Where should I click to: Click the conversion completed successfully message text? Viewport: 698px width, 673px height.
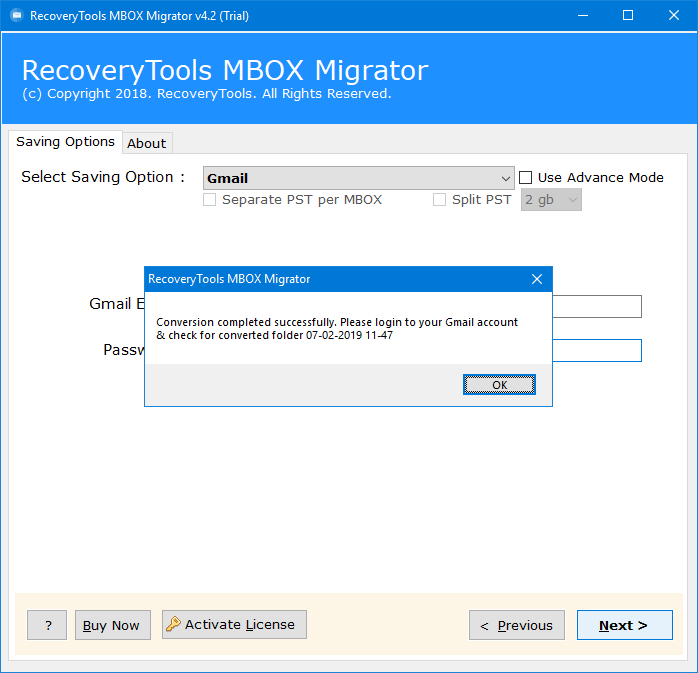tap(337, 328)
